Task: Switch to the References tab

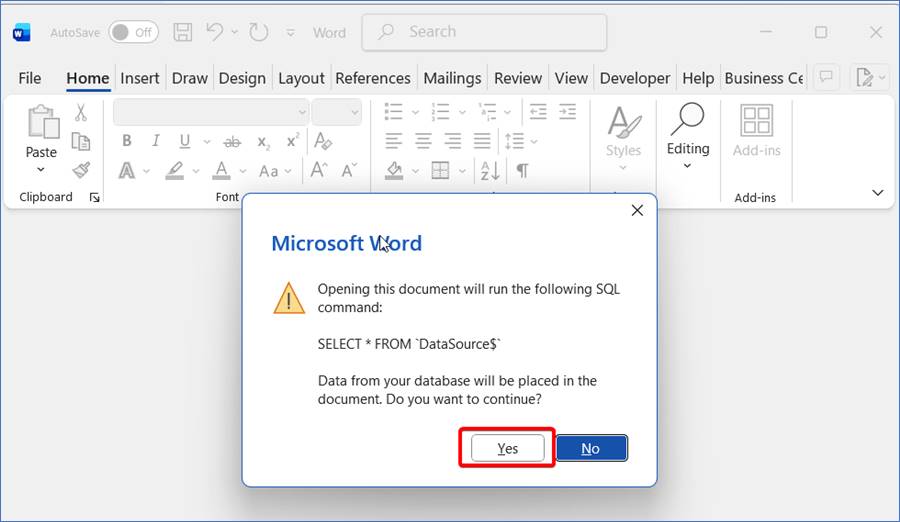Action: (x=373, y=78)
